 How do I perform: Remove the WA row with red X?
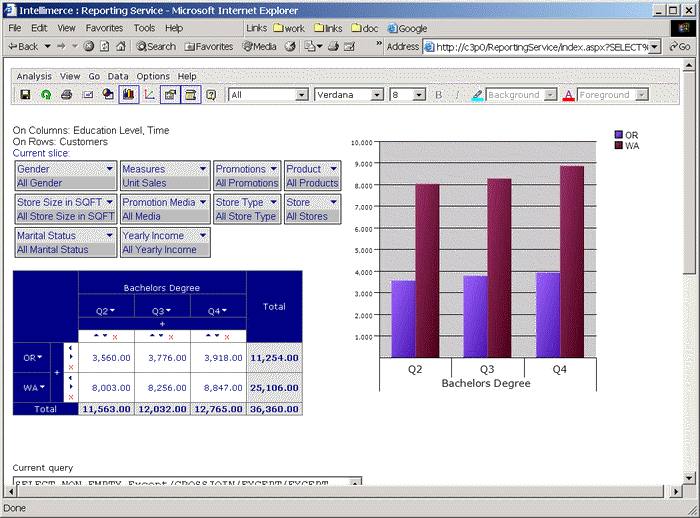[x=71, y=397]
